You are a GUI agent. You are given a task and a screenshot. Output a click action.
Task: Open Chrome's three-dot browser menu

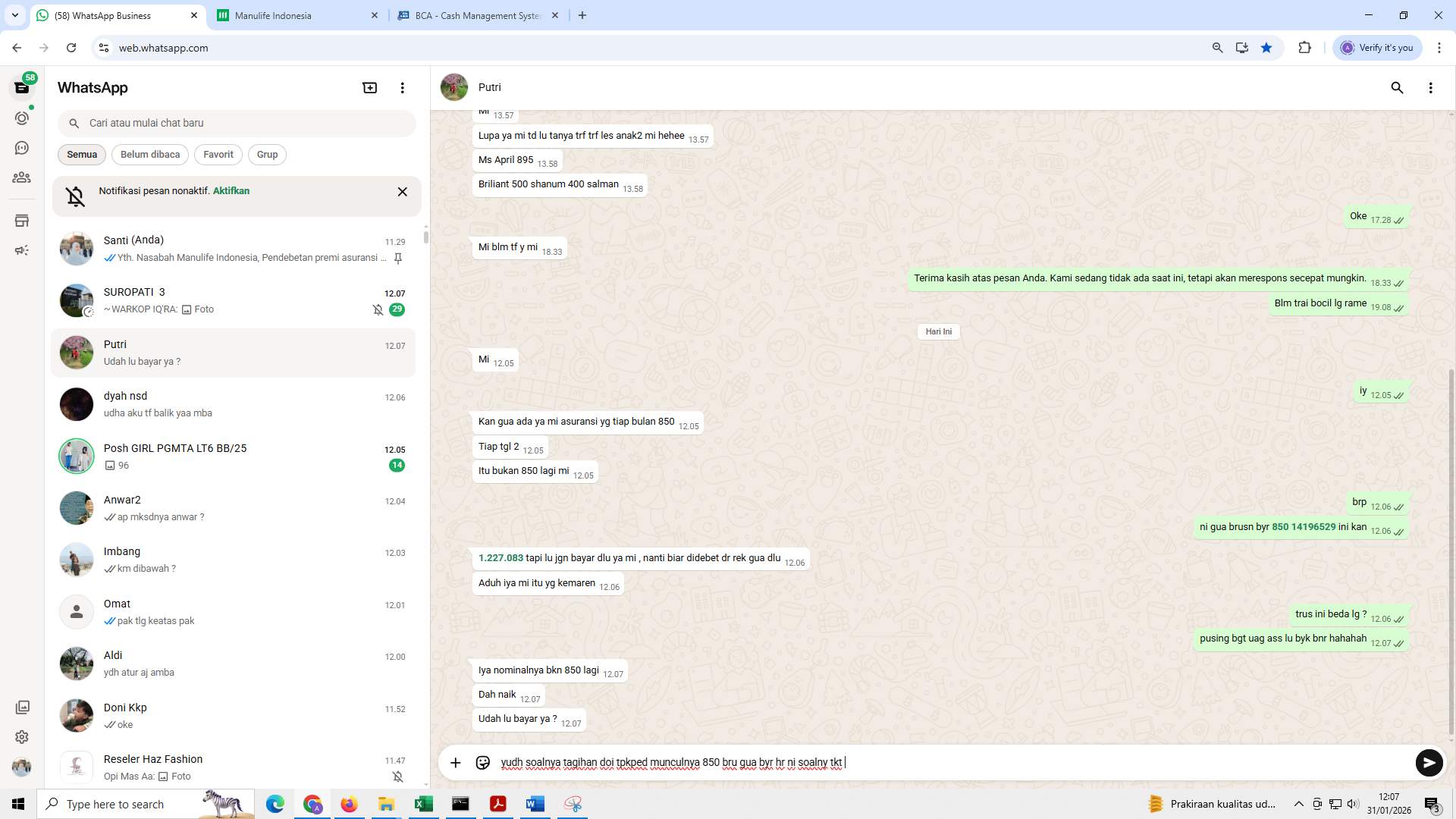[x=1440, y=47]
